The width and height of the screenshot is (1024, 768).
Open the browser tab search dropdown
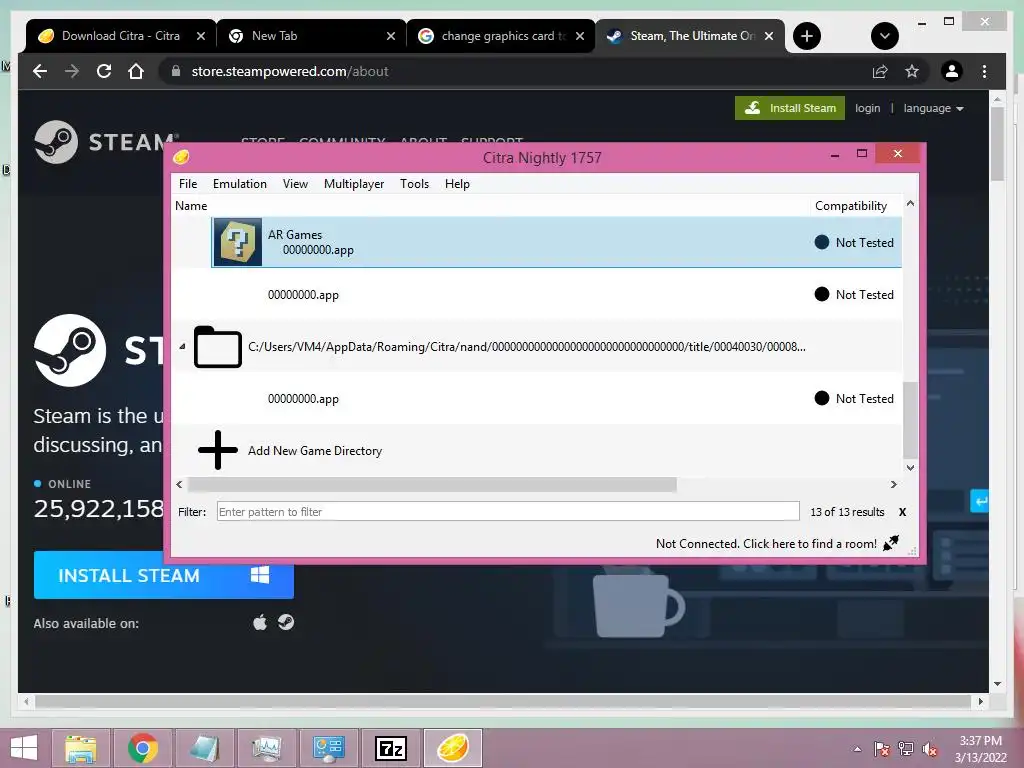[x=885, y=36]
